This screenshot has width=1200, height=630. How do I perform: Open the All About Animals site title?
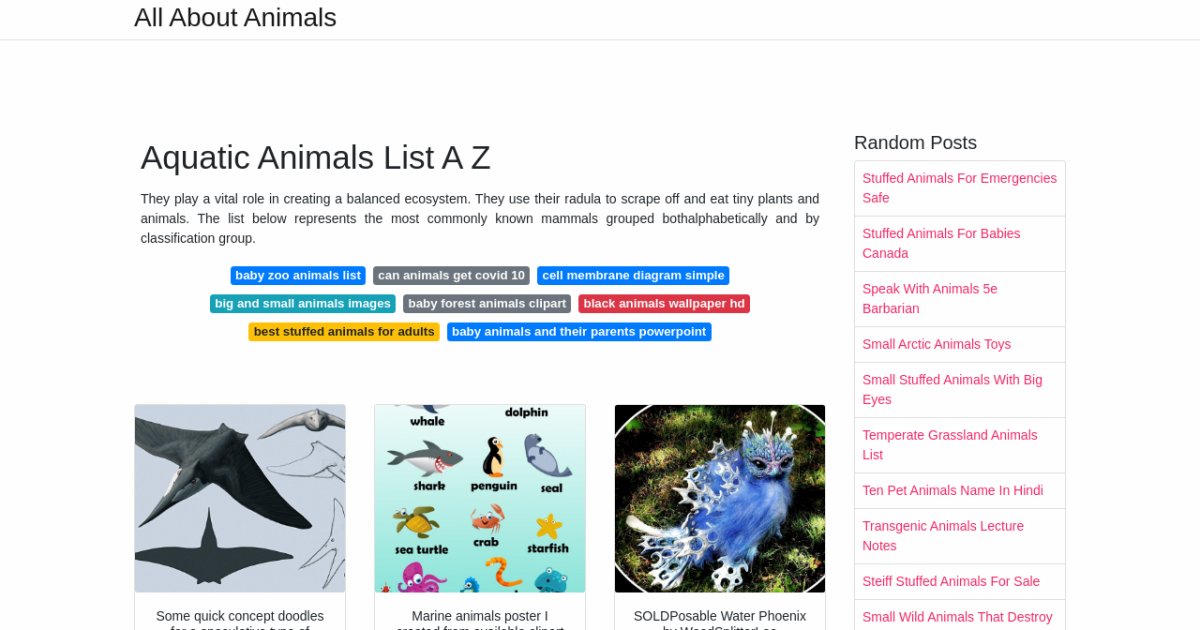click(235, 18)
